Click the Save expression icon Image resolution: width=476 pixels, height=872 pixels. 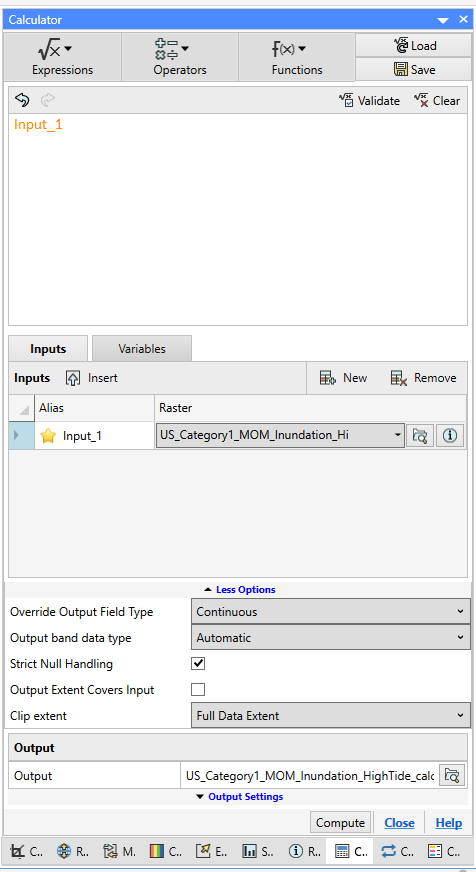tap(401, 70)
